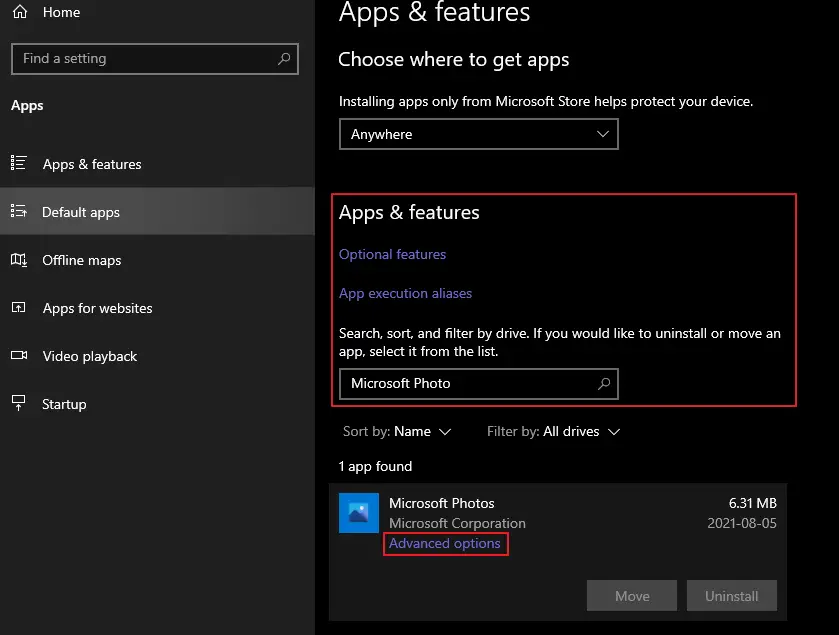Select Default apps in sidebar
This screenshot has height=635, width=839.
click(x=157, y=211)
